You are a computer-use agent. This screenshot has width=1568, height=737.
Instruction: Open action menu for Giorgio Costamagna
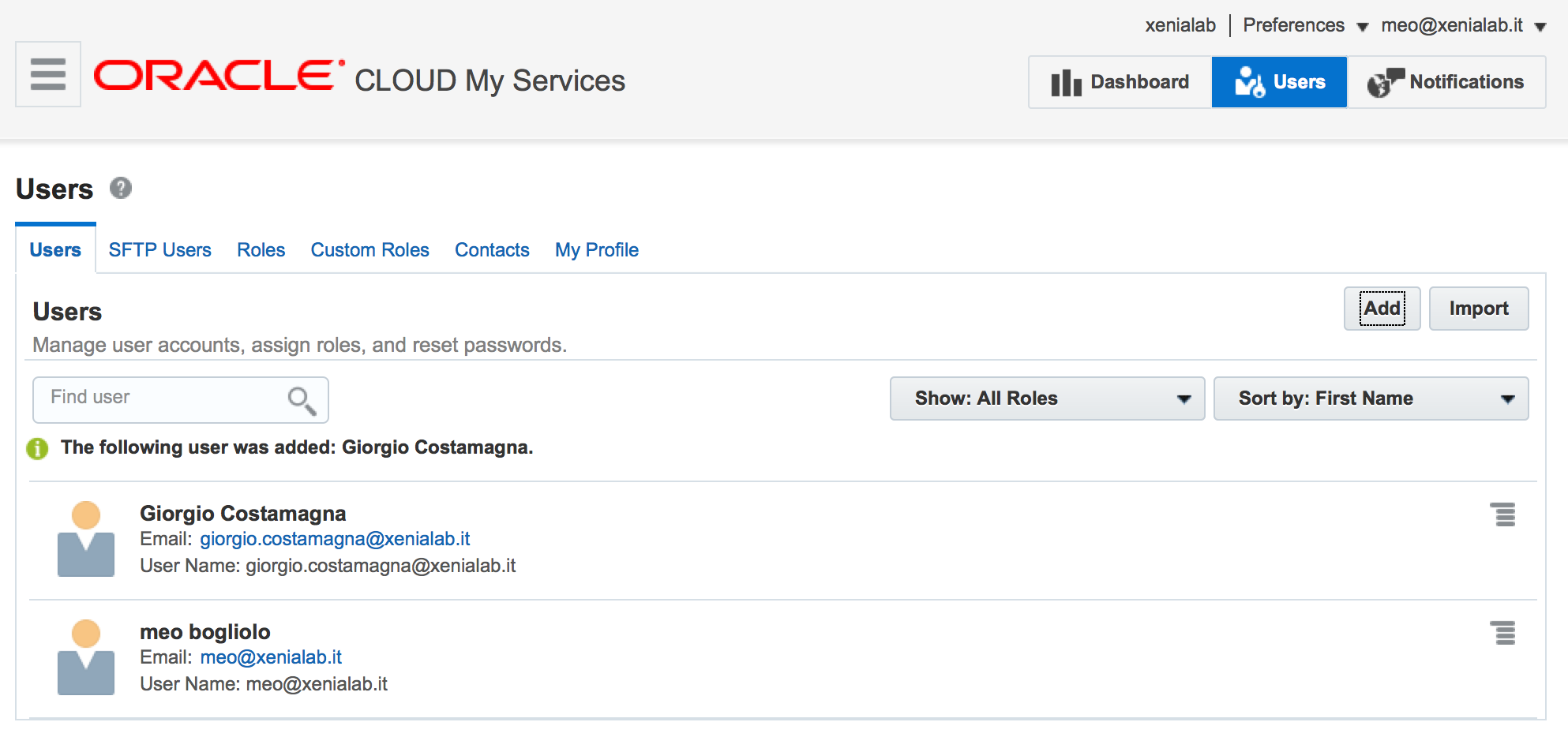[1502, 514]
